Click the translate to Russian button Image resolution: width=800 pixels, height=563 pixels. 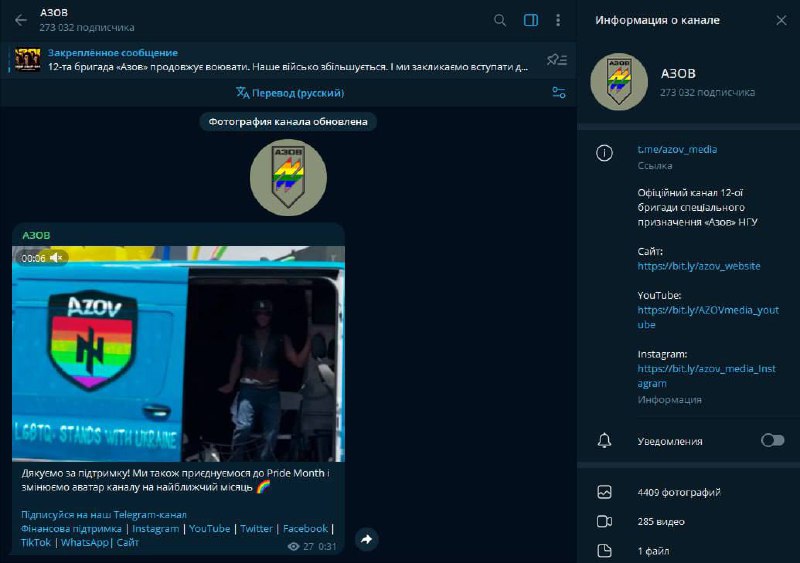click(290, 93)
